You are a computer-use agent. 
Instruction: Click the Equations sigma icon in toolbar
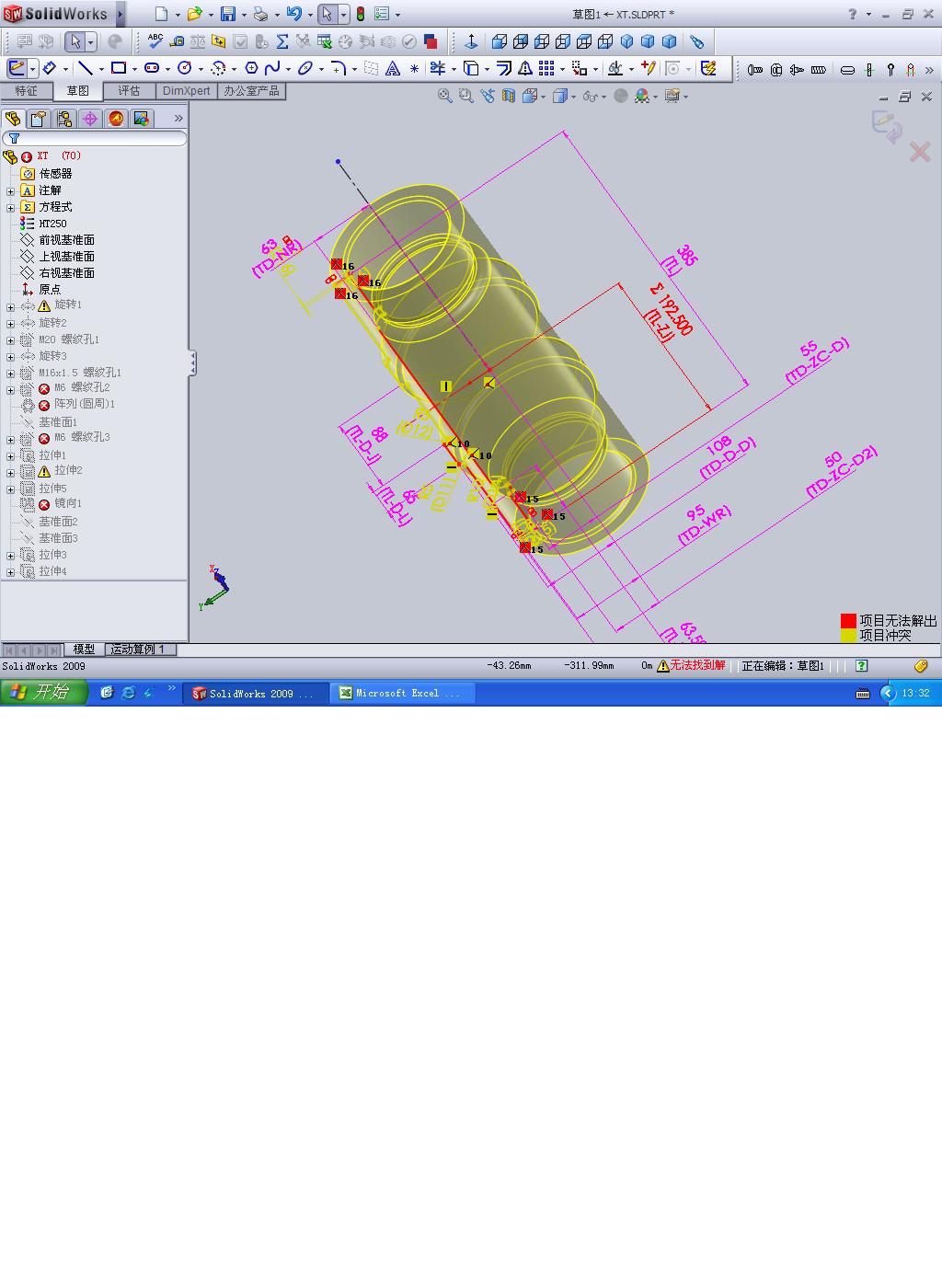(x=282, y=41)
